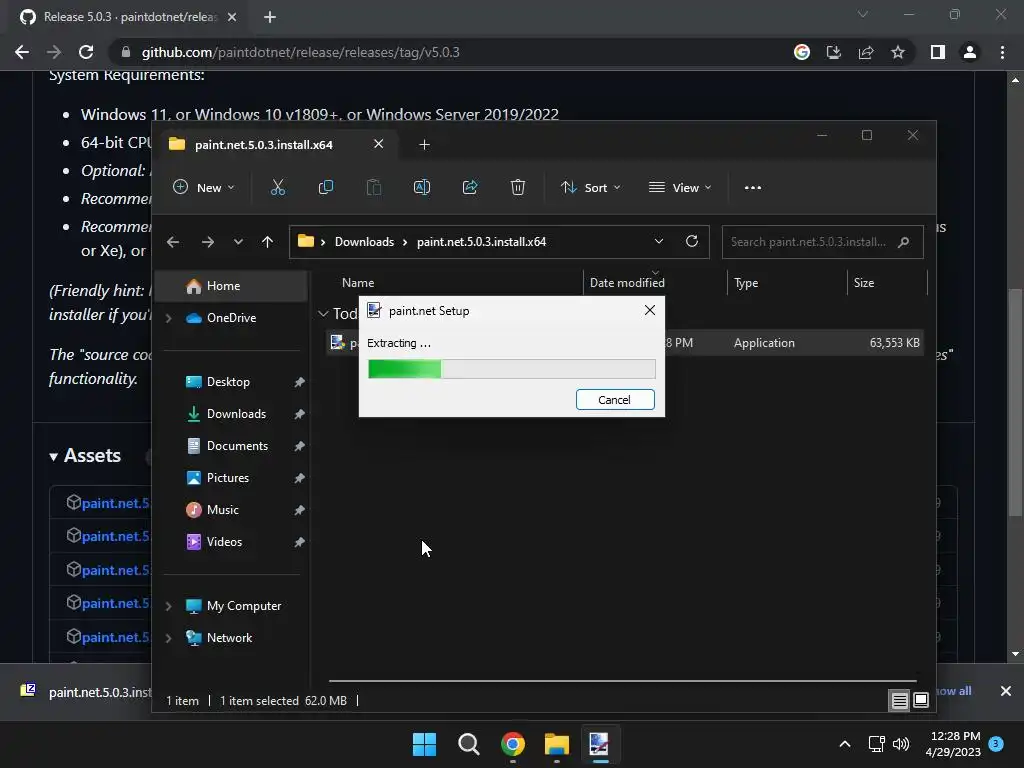Click the Chrome address bar URL
Image resolution: width=1024 pixels, height=768 pixels.
300,52
